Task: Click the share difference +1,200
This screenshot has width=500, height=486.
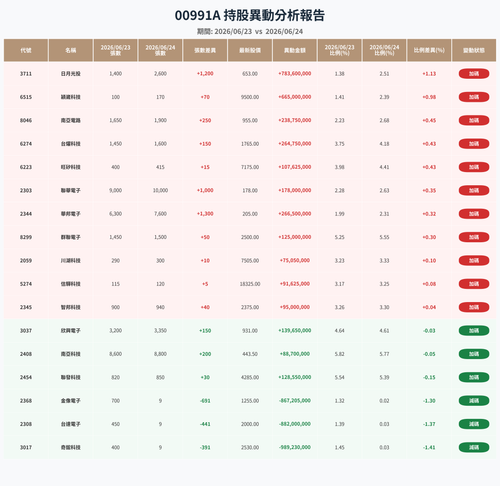Action: coord(205,74)
